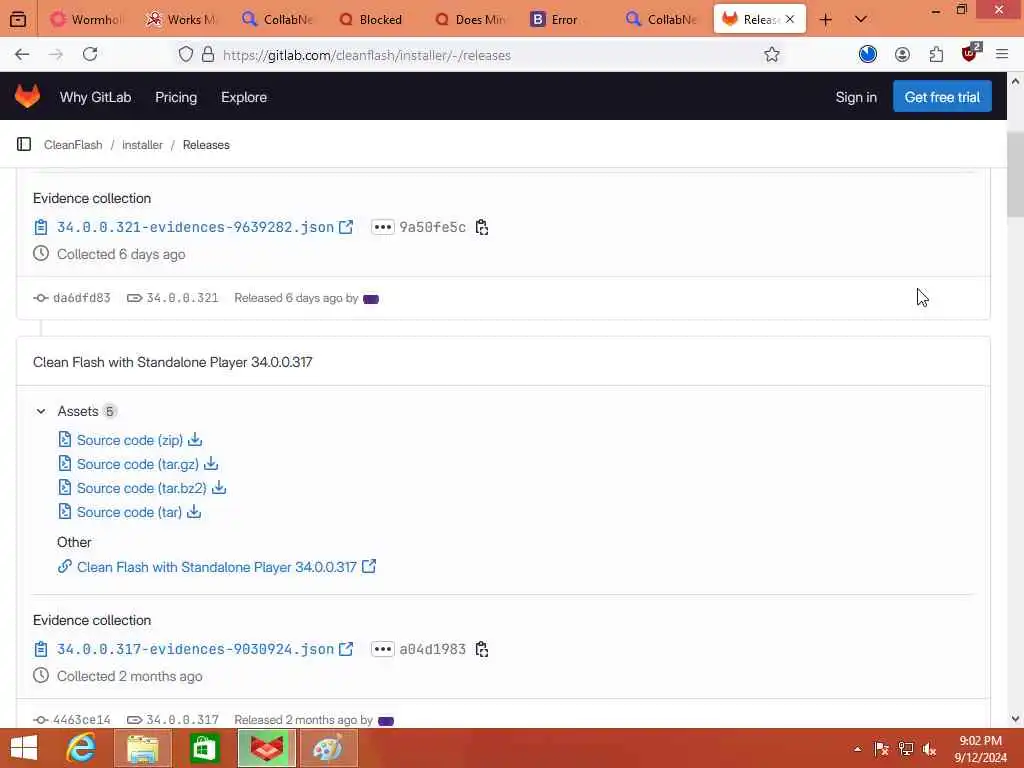The width and height of the screenshot is (1024, 768).
Task: Click Sign in
Action: 856,97
